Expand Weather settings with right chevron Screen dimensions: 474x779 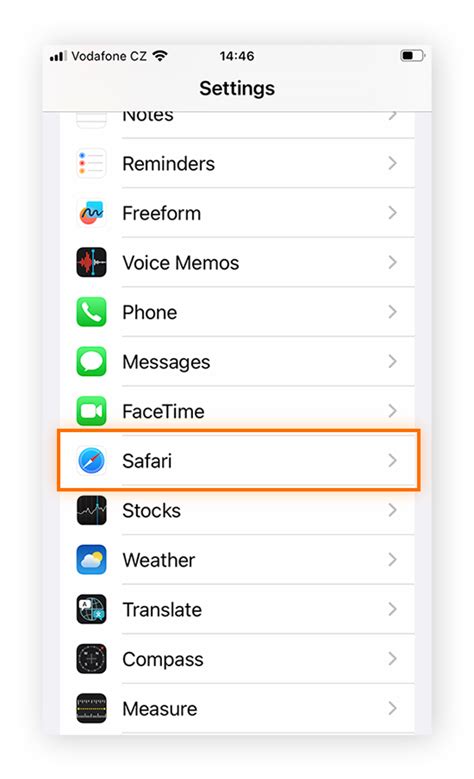pos(393,559)
